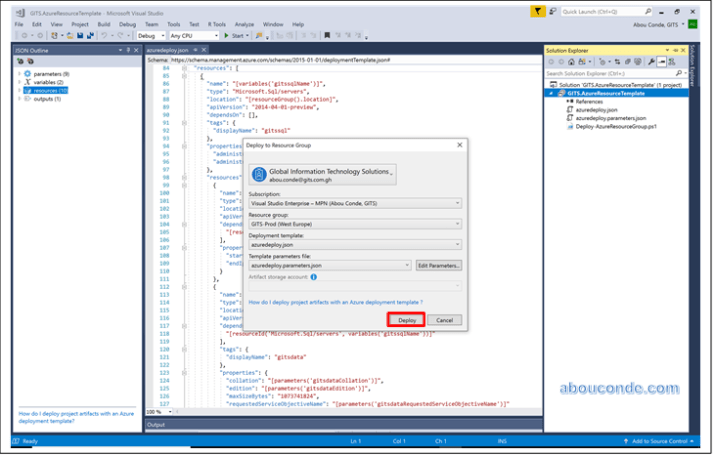Image resolution: width=714 pixels, height=455 pixels.
Task: Open the Deployment template dropdown
Action: [355, 244]
